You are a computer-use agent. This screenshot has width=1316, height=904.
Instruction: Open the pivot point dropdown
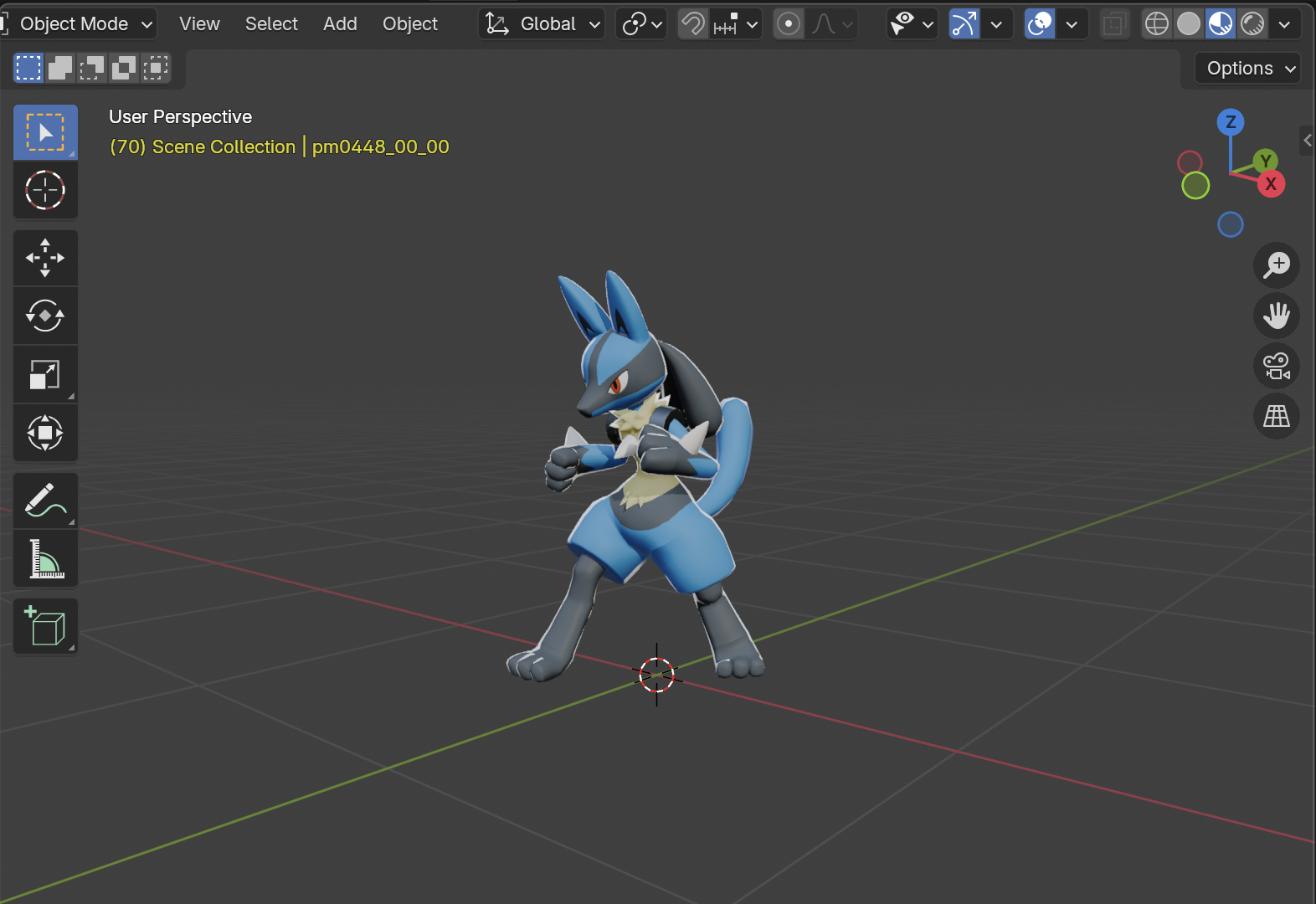click(642, 24)
